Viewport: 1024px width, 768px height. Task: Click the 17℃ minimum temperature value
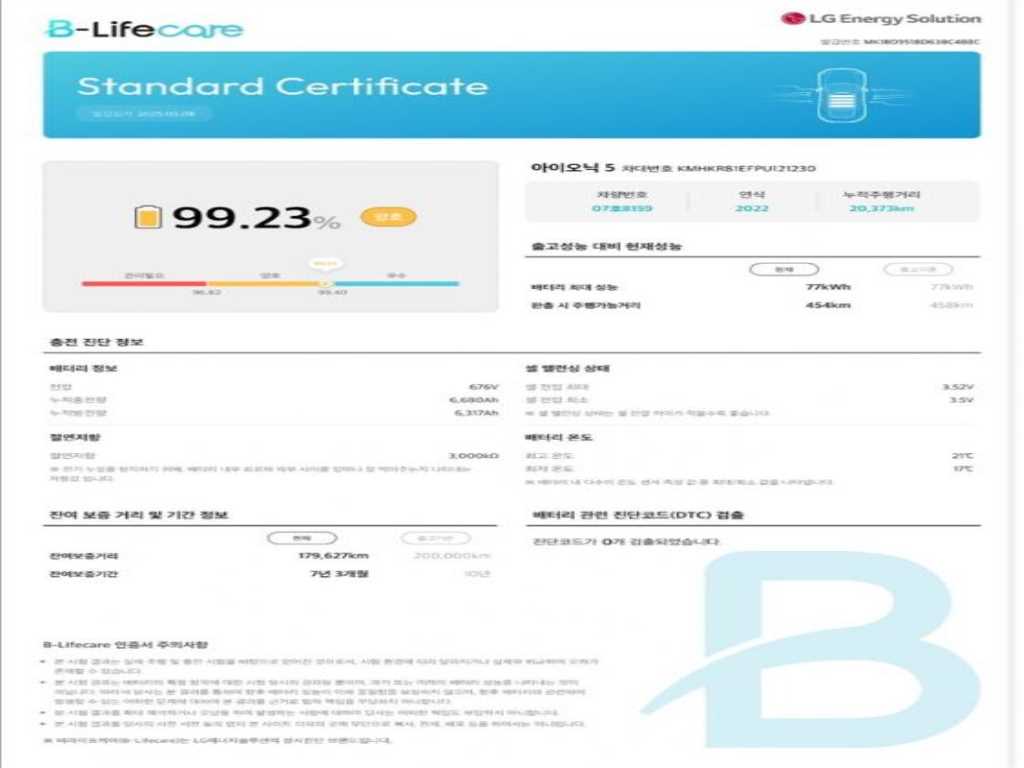(x=963, y=468)
